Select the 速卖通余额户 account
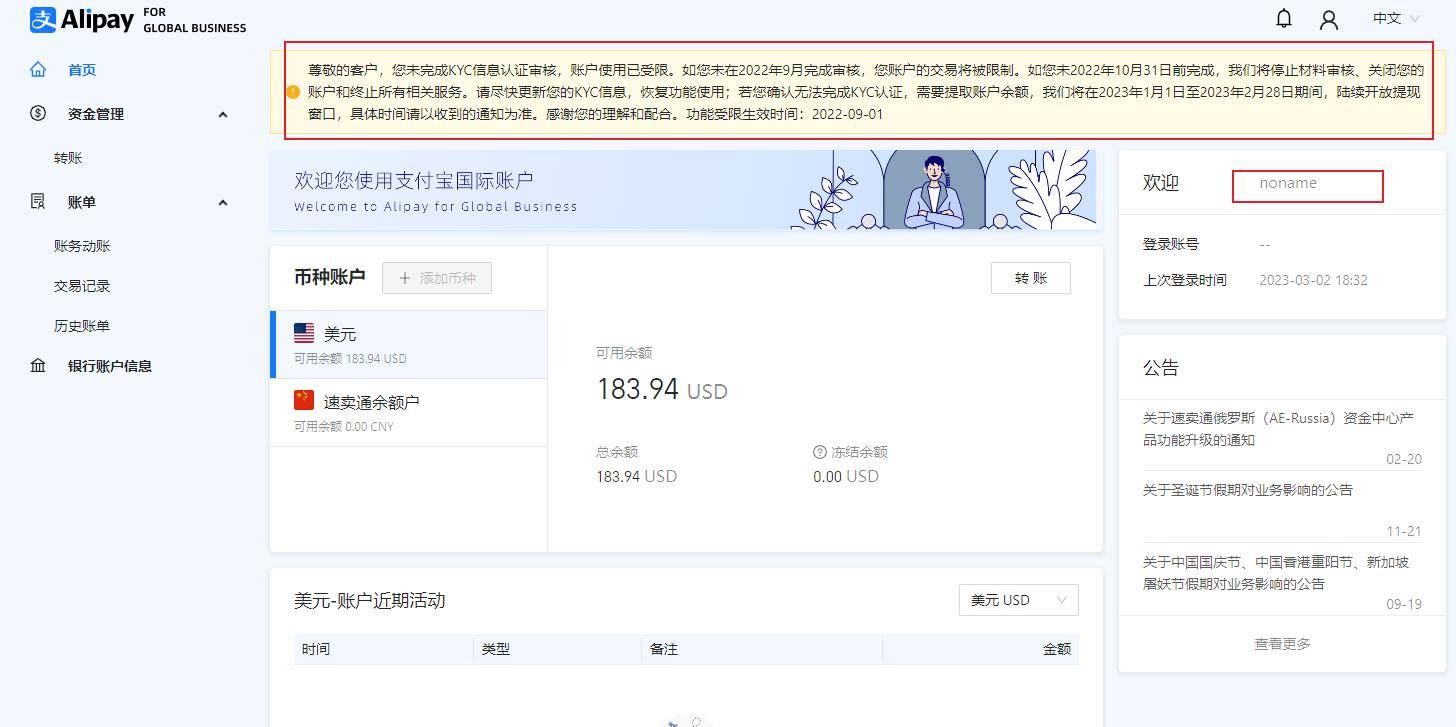Image resolution: width=1456 pixels, height=727 pixels. coord(409,412)
